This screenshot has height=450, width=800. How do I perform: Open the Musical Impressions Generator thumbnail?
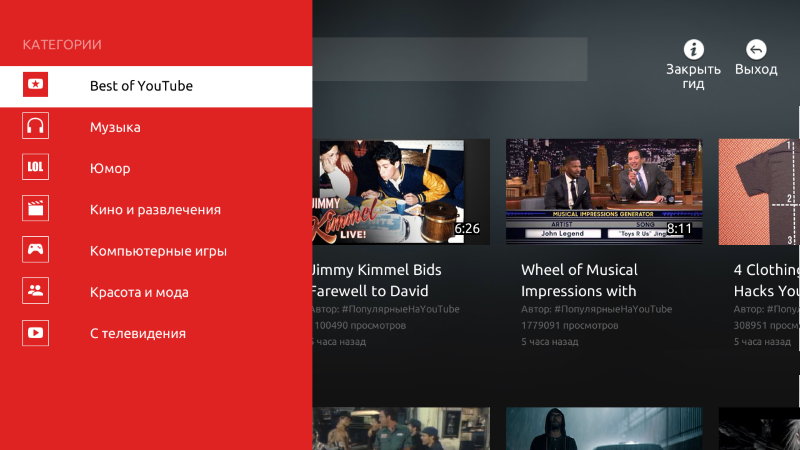pyautogui.click(x=604, y=192)
